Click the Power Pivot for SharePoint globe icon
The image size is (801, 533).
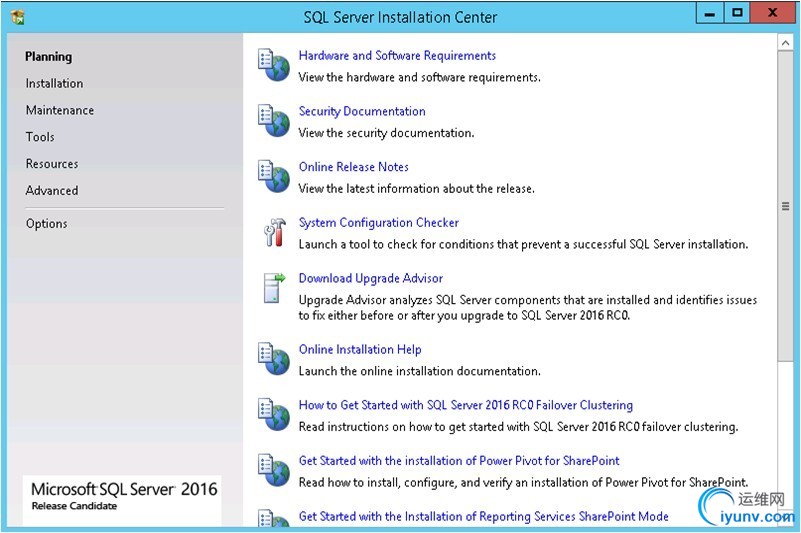coord(274,470)
